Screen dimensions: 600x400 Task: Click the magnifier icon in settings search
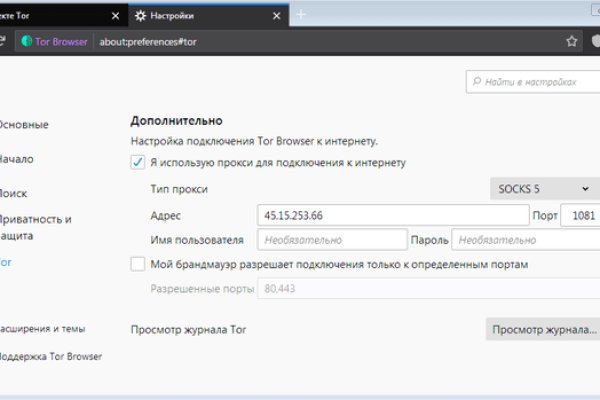tap(476, 82)
